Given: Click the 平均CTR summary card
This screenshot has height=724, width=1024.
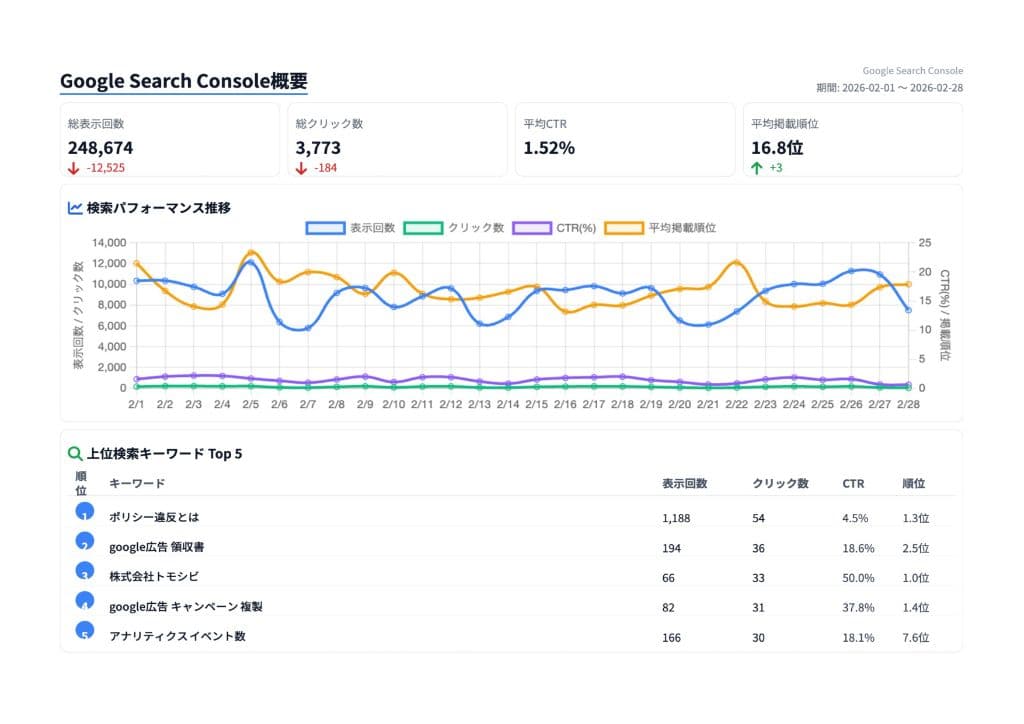Looking at the screenshot, I should tap(624, 140).
